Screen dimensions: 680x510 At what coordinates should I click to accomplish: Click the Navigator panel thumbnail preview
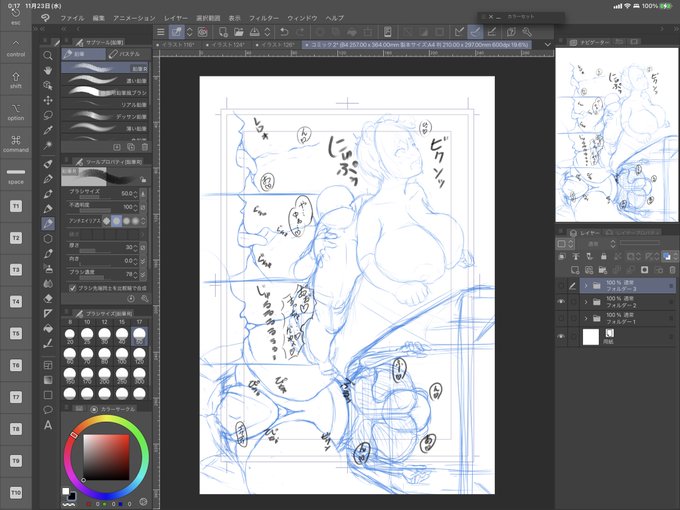[617, 135]
